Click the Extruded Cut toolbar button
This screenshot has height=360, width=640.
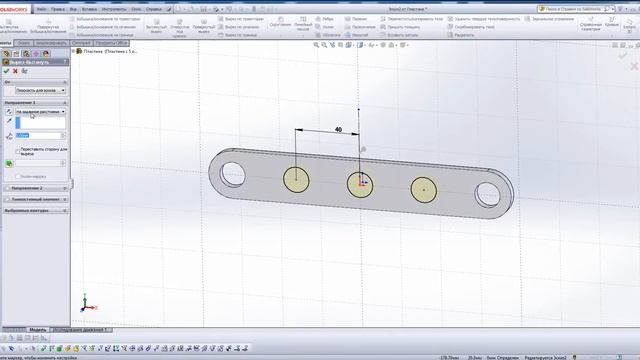[157, 27]
